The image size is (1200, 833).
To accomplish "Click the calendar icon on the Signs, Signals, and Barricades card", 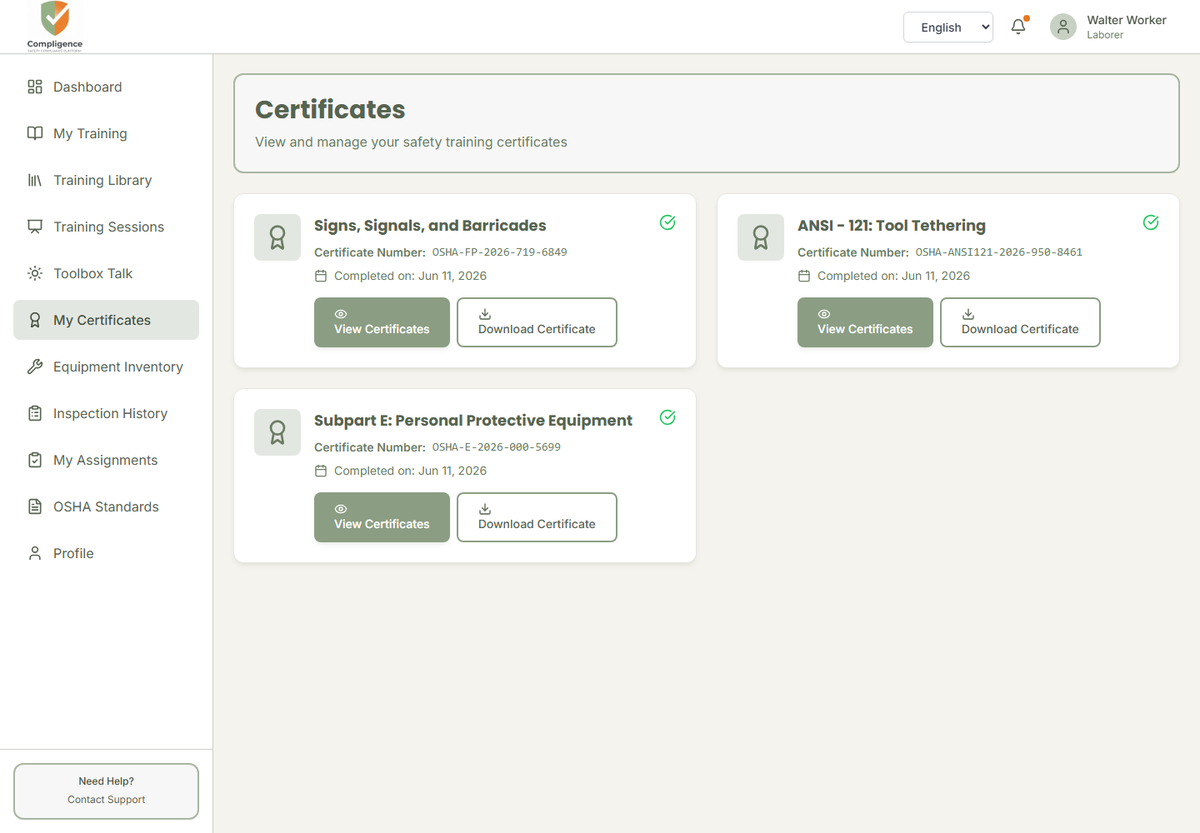I will click(321, 276).
